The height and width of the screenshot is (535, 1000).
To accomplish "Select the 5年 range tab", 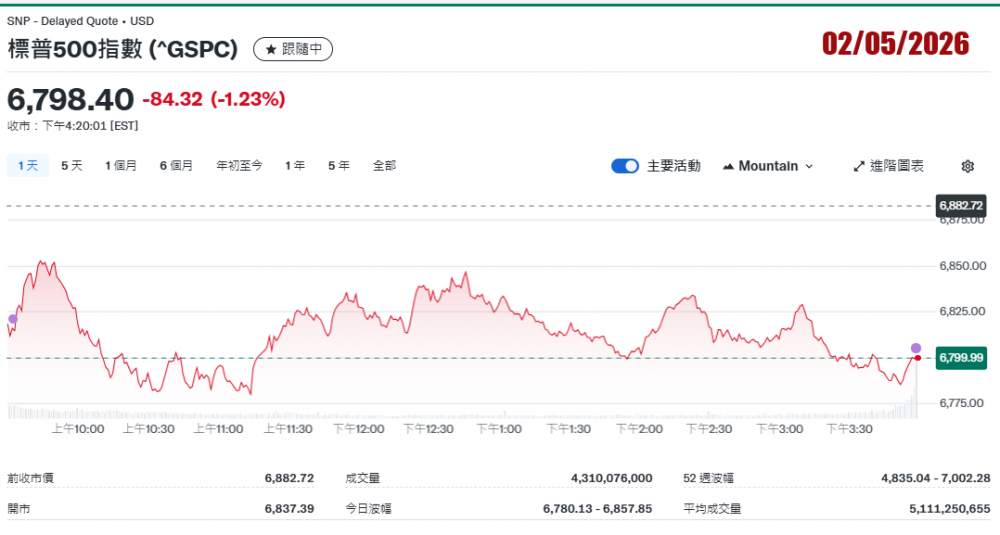I will (x=339, y=166).
